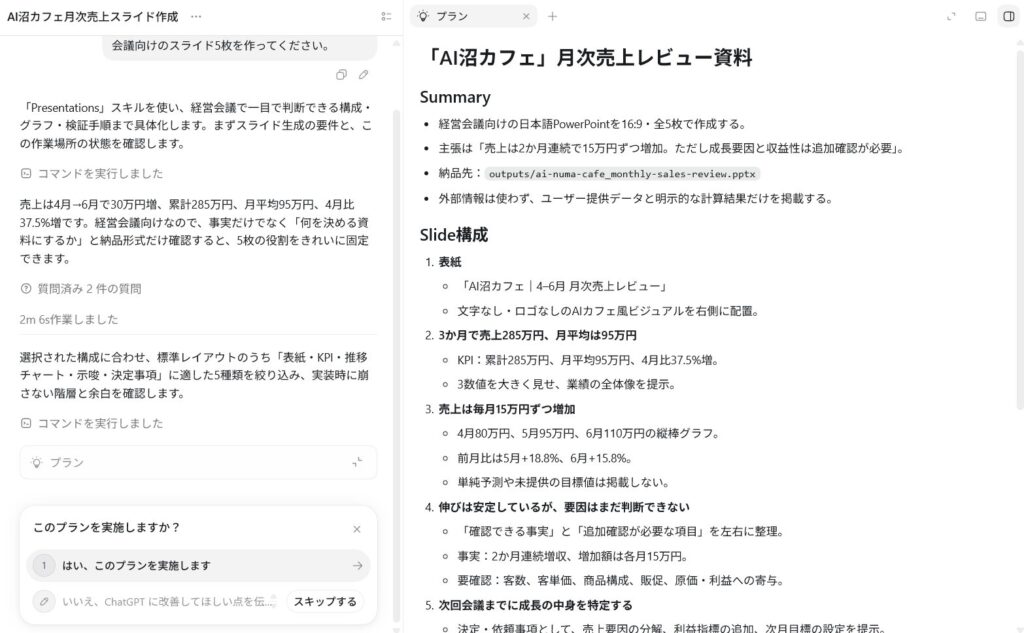Expand the second コマンドを実行しました entry
This screenshot has height=633, width=1024.
(x=92, y=423)
